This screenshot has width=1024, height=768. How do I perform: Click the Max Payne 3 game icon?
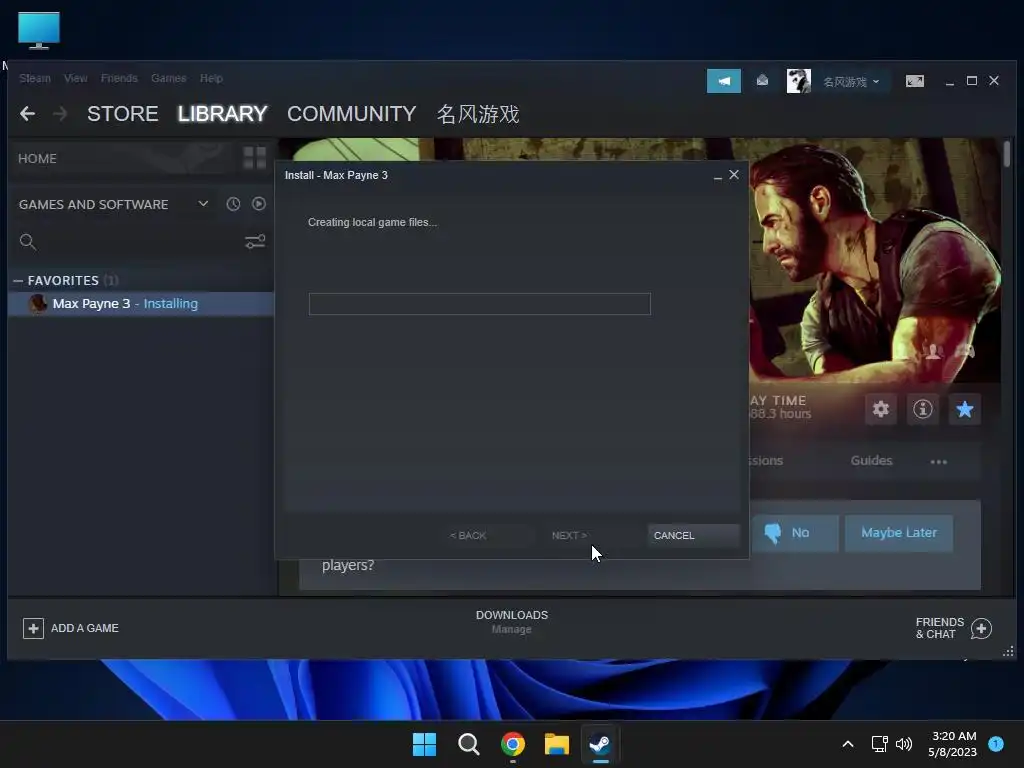pyautogui.click(x=38, y=304)
